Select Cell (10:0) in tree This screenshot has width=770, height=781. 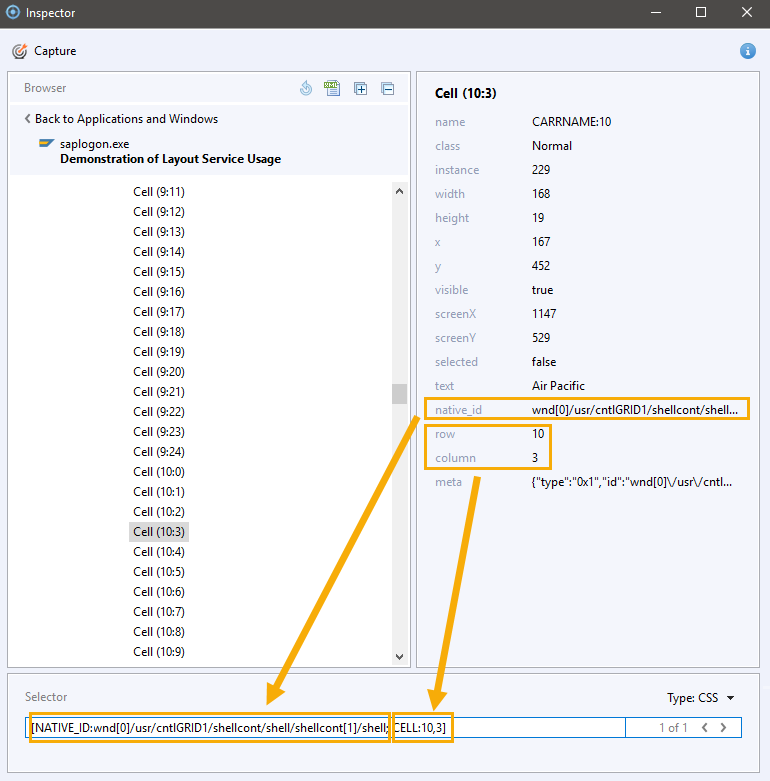pyautogui.click(x=159, y=472)
